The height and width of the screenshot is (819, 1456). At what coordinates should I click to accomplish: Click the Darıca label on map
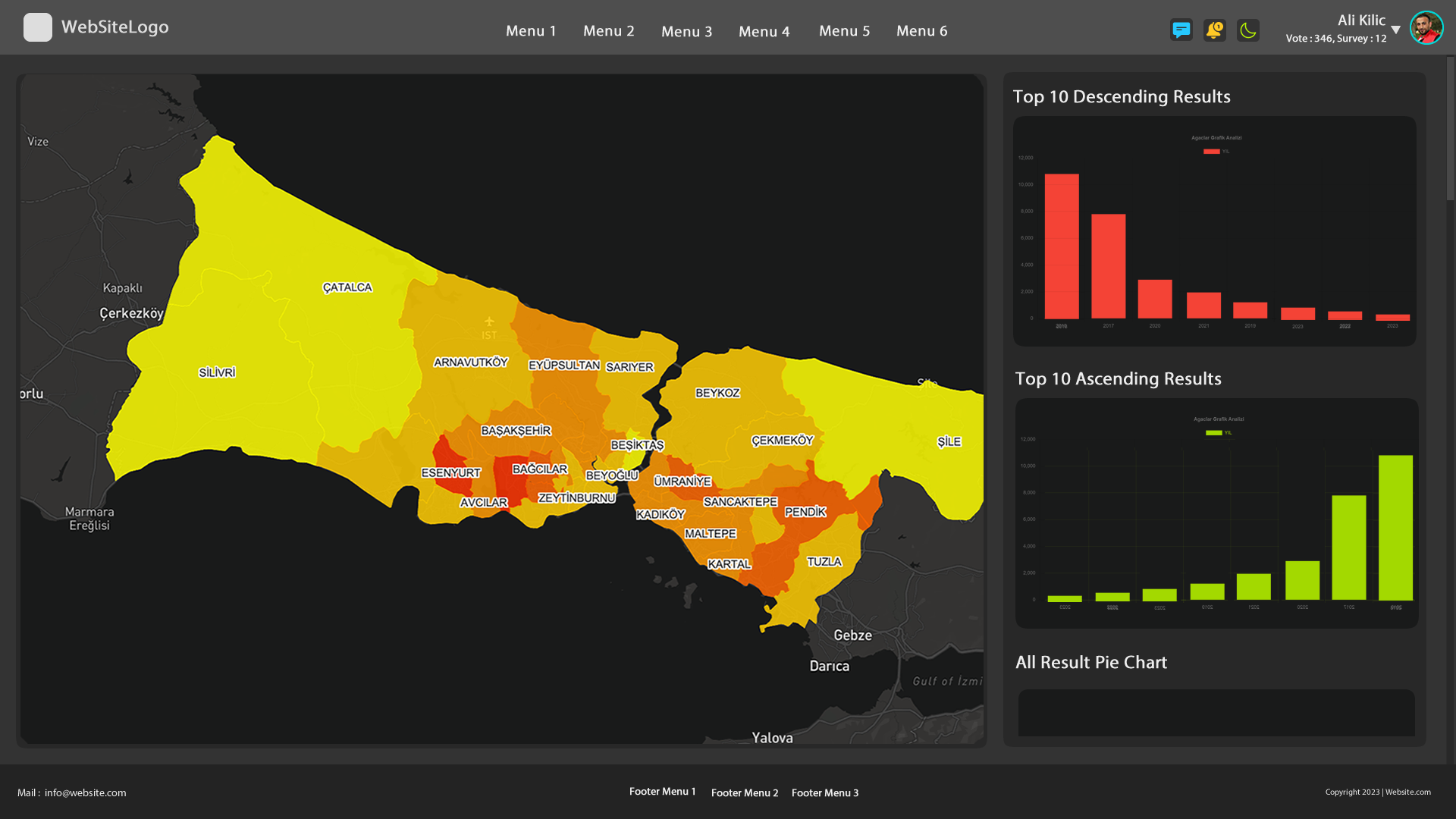[x=830, y=666]
